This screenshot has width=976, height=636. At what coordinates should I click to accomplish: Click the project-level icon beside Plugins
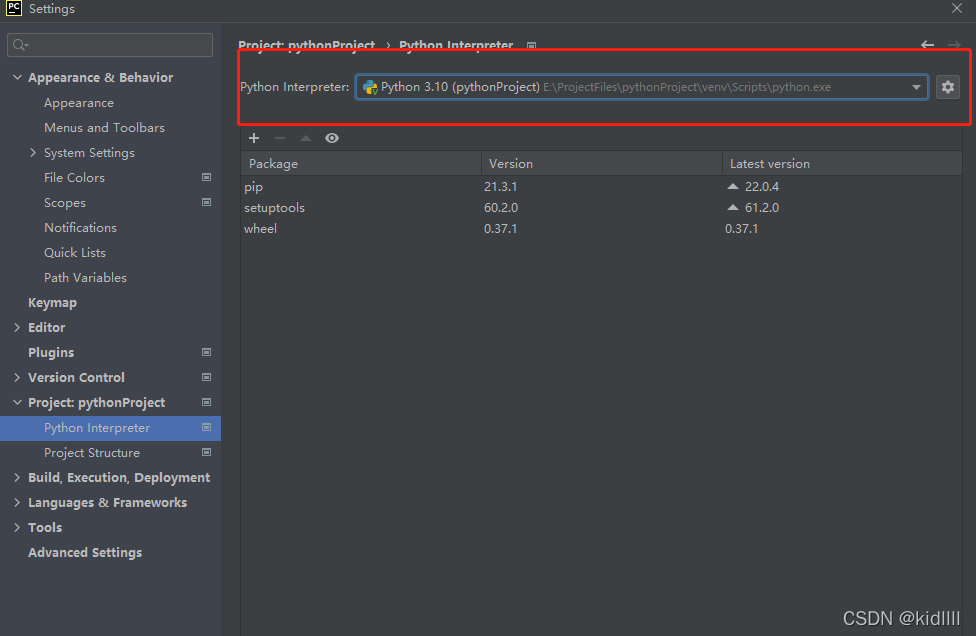coord(207,352)
